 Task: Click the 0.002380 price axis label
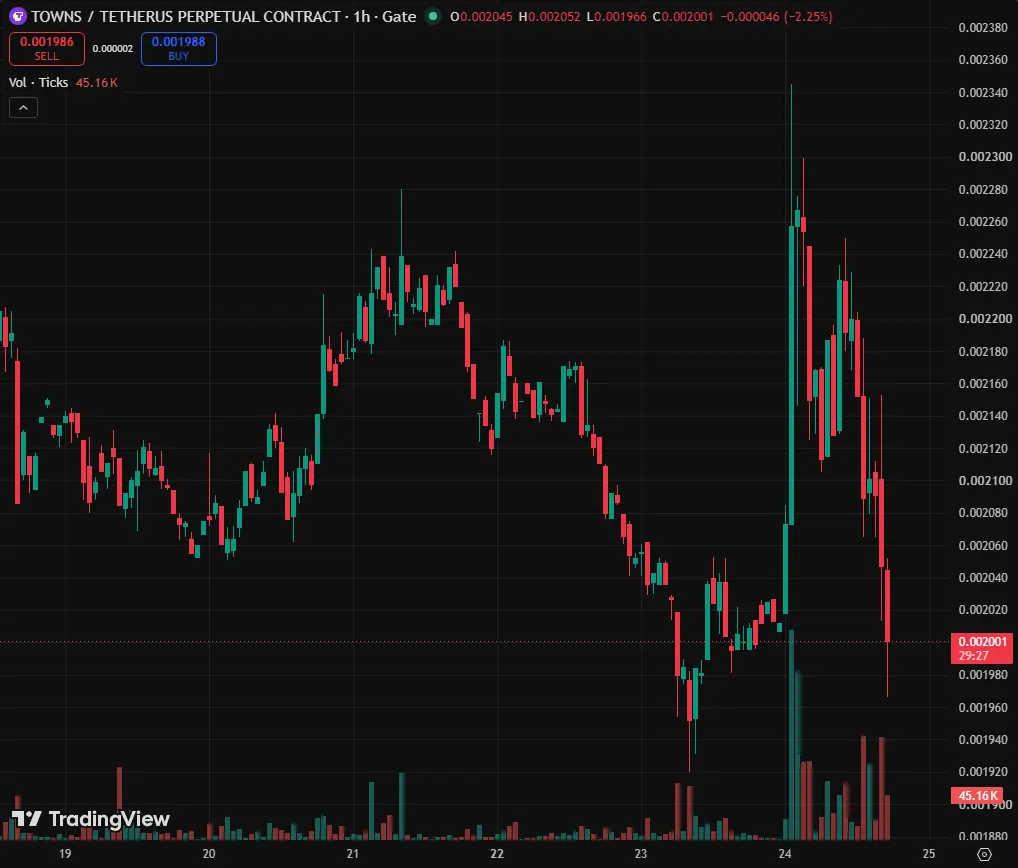983,27
